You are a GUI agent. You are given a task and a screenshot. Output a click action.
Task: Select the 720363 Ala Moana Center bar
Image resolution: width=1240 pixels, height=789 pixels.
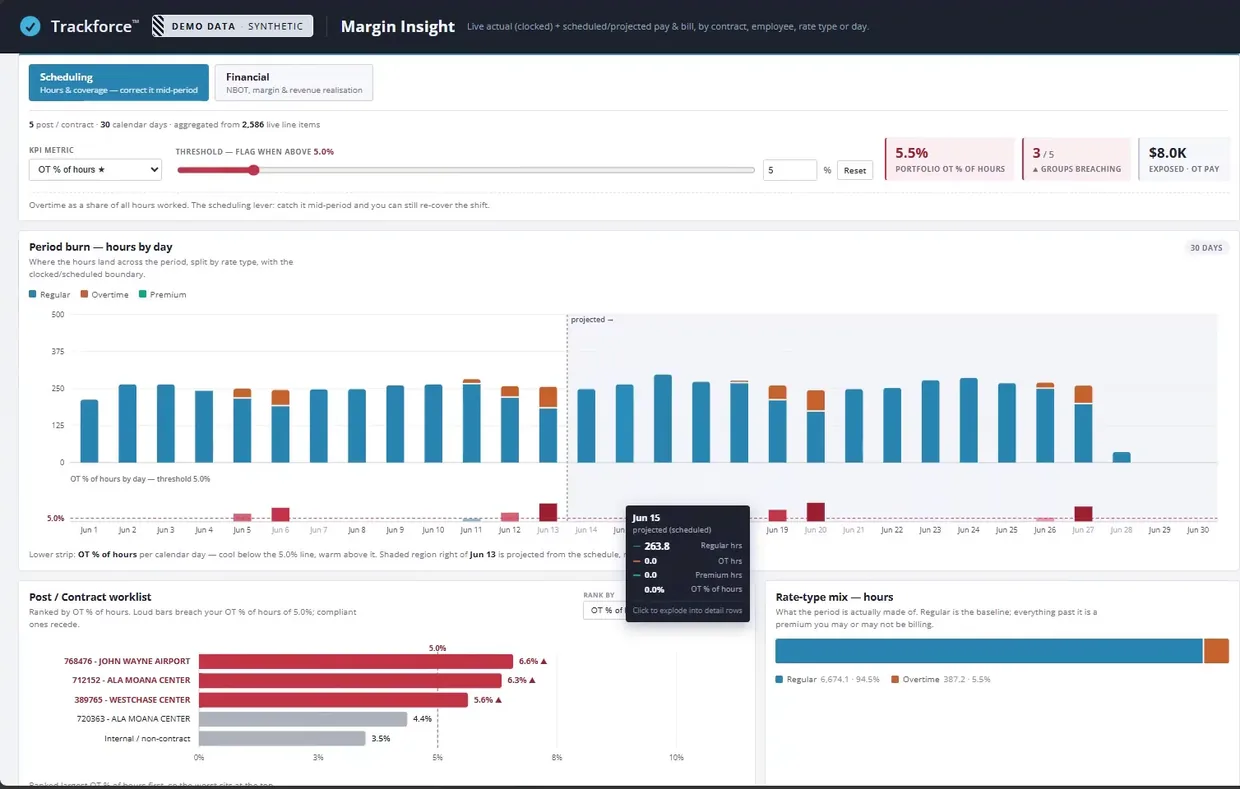(x=303, y=719)
